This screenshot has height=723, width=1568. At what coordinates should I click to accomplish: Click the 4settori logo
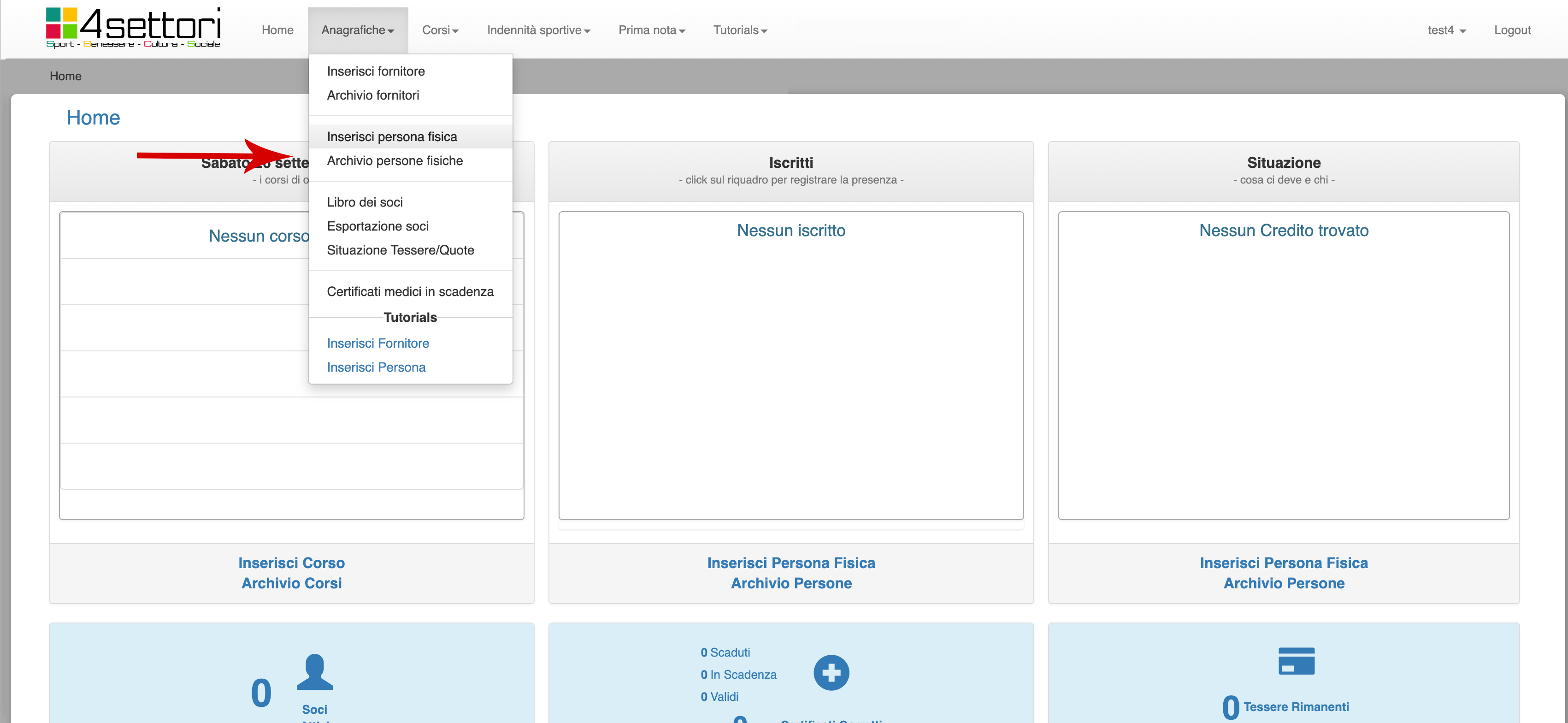133,27
